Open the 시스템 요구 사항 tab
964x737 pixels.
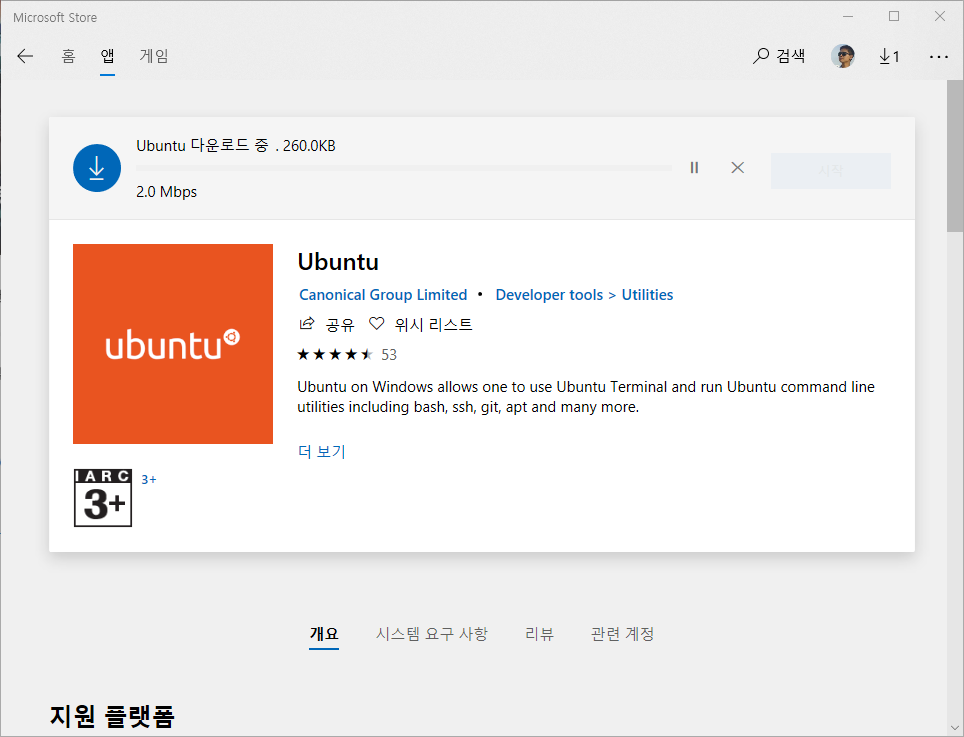pos(432,634)
